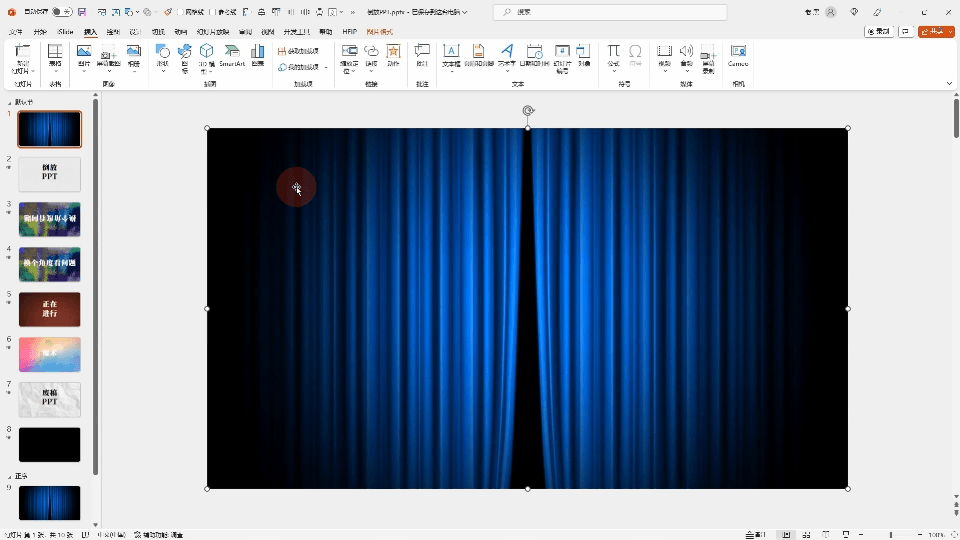Select slide 5 thumbnail with brown background
Image resolution: width=960 pixels, height=540 pixels.
click(x=49, y=309)
